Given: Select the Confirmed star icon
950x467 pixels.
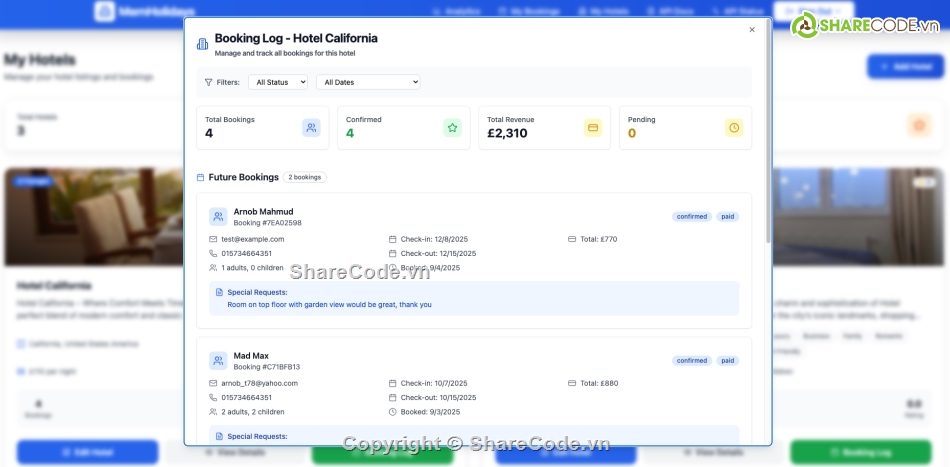Looking at the screenshot, I should click(452, 128).
